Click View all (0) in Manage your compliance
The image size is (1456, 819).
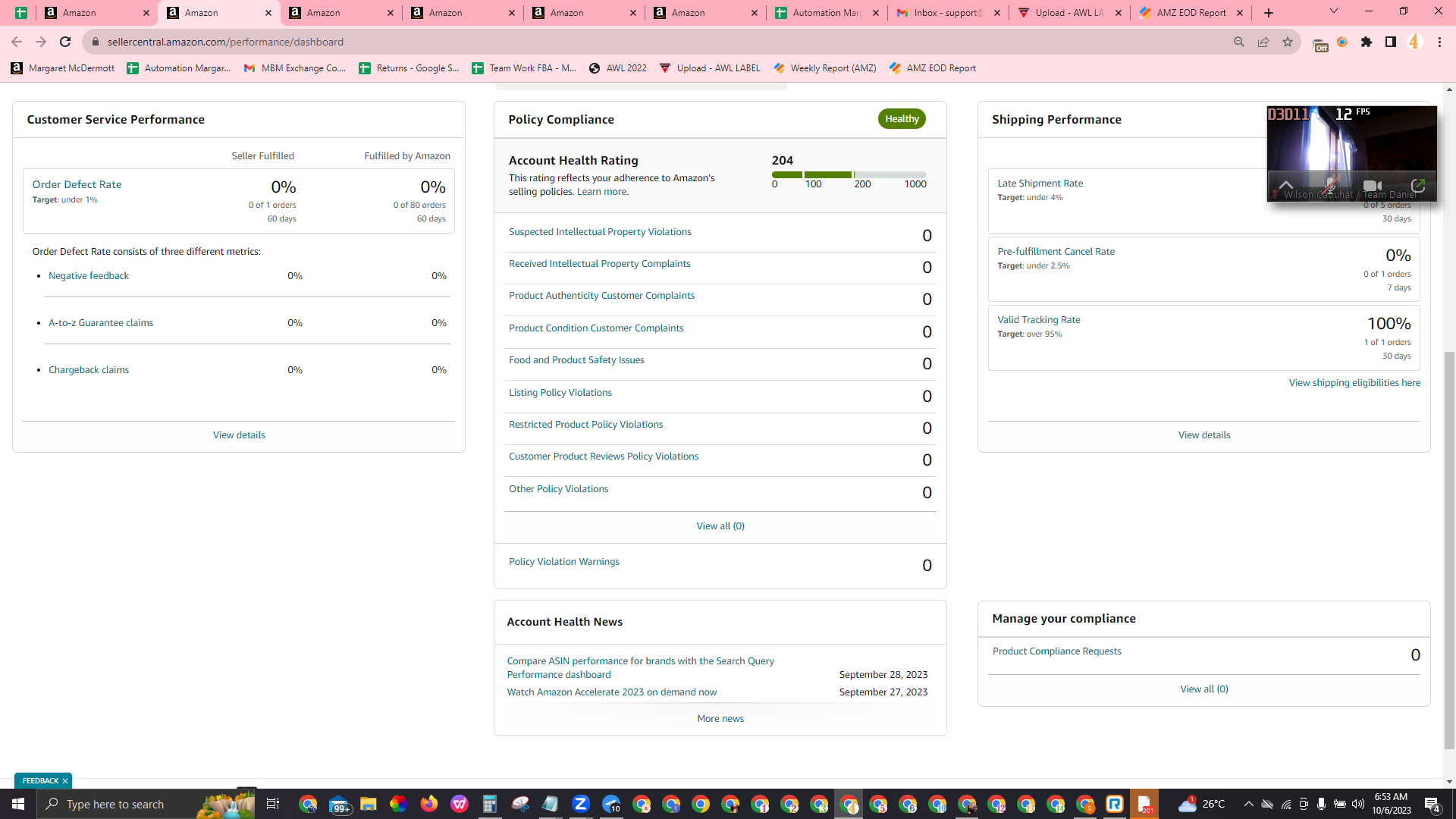(x=1204, y=689)
